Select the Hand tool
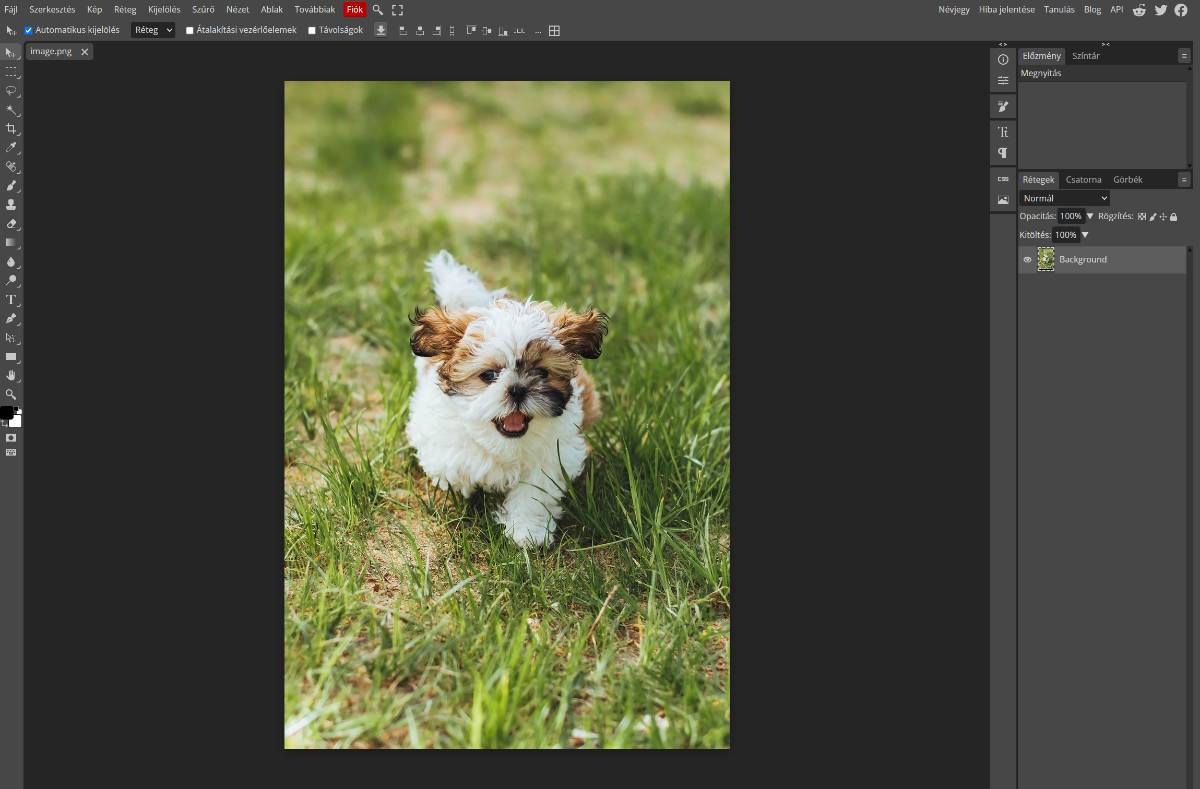This screenshot has height=789, width=1200. [11, 375]
